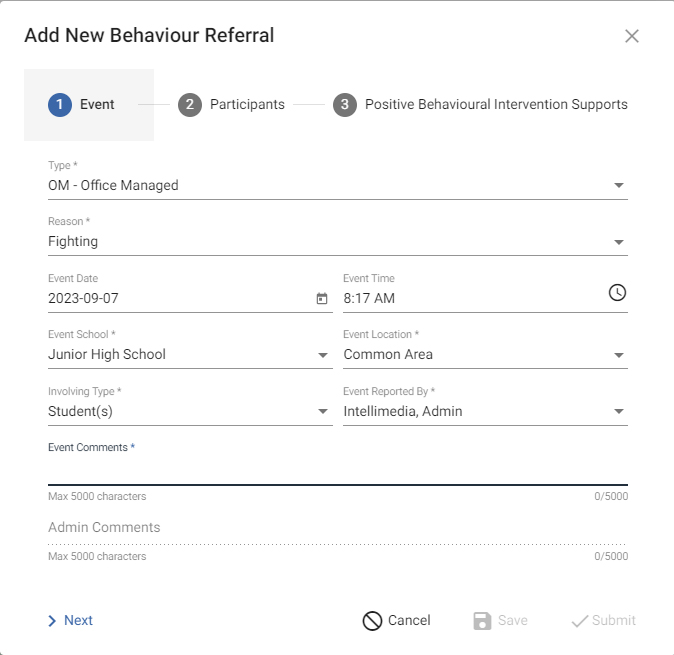Open the Event Reported By dropdown
The image size is (674, 655).
click(x=618, y=411)
